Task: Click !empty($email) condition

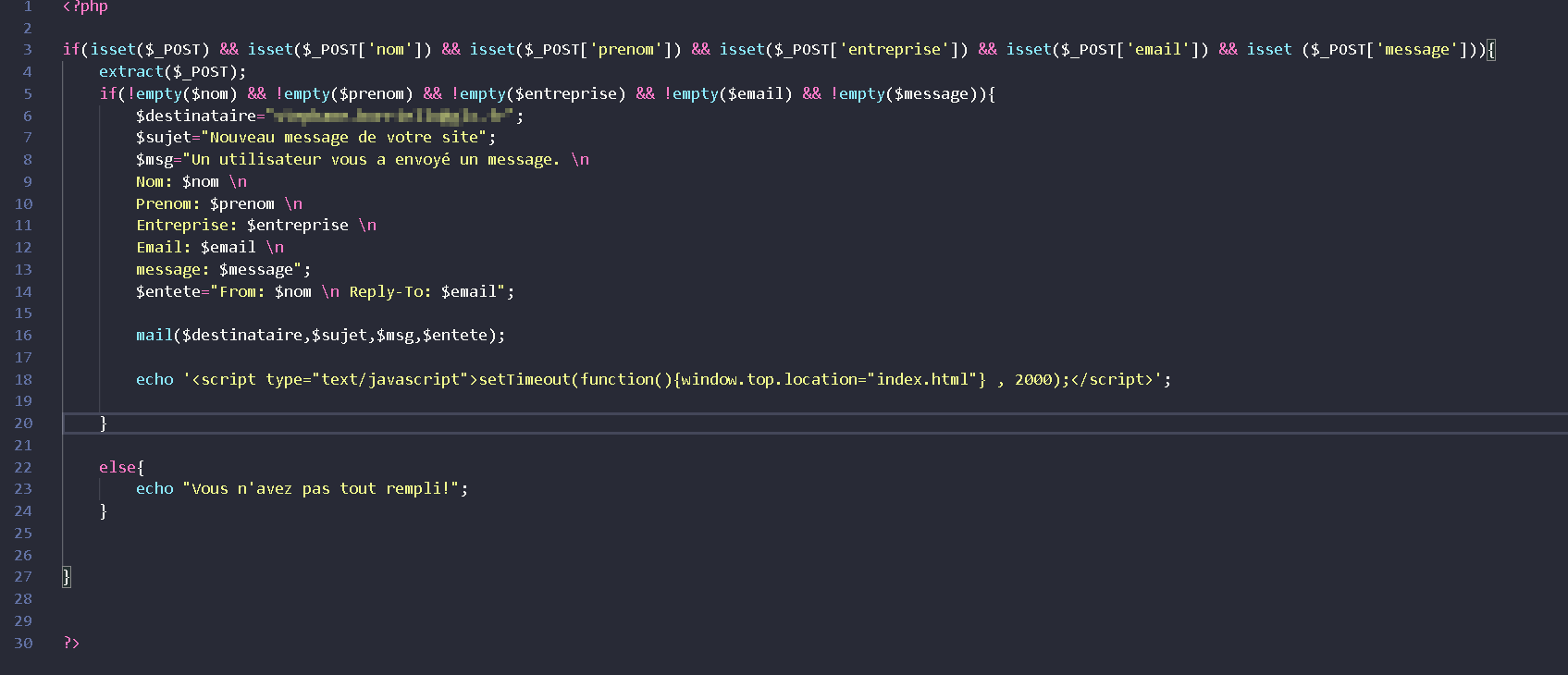Action: (728, 94)
